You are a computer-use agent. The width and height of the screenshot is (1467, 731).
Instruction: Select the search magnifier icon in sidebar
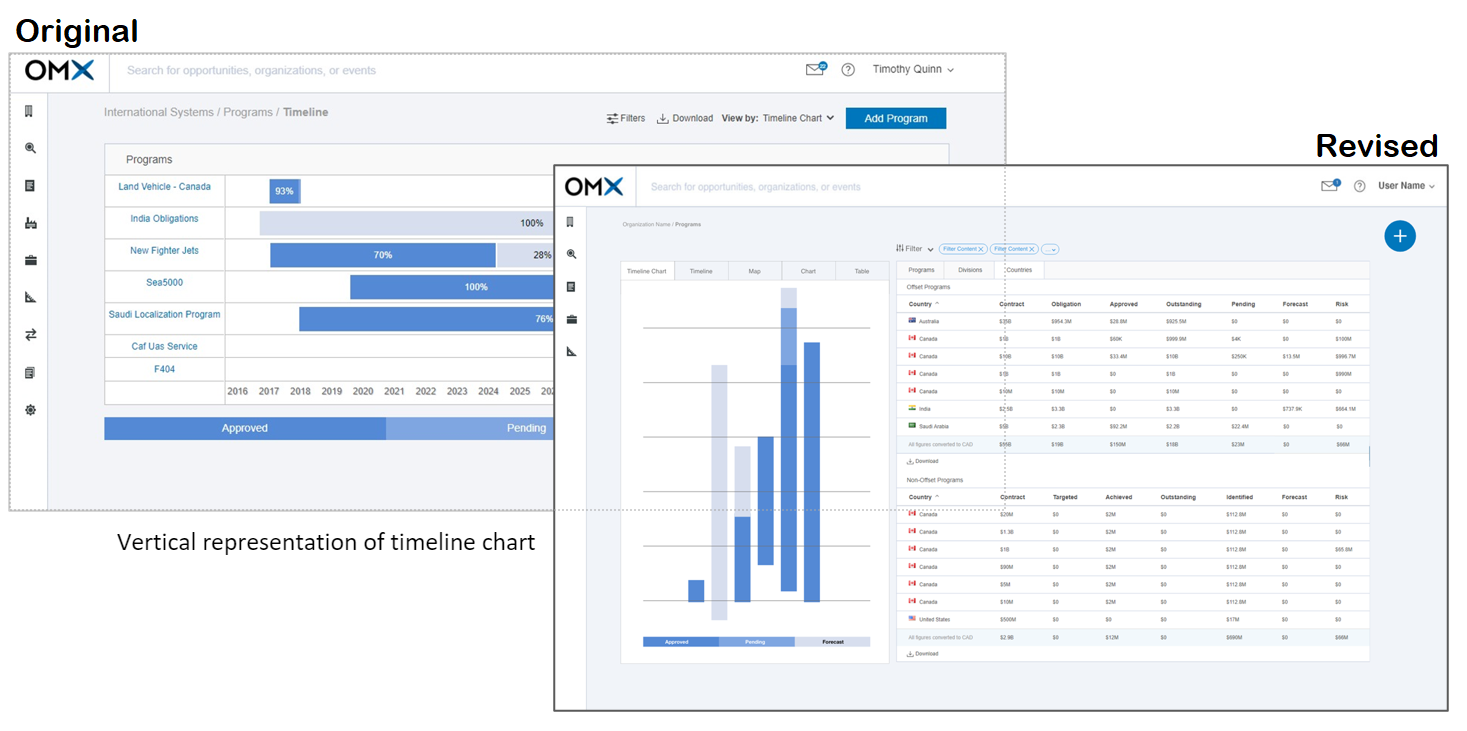(29, 148)
